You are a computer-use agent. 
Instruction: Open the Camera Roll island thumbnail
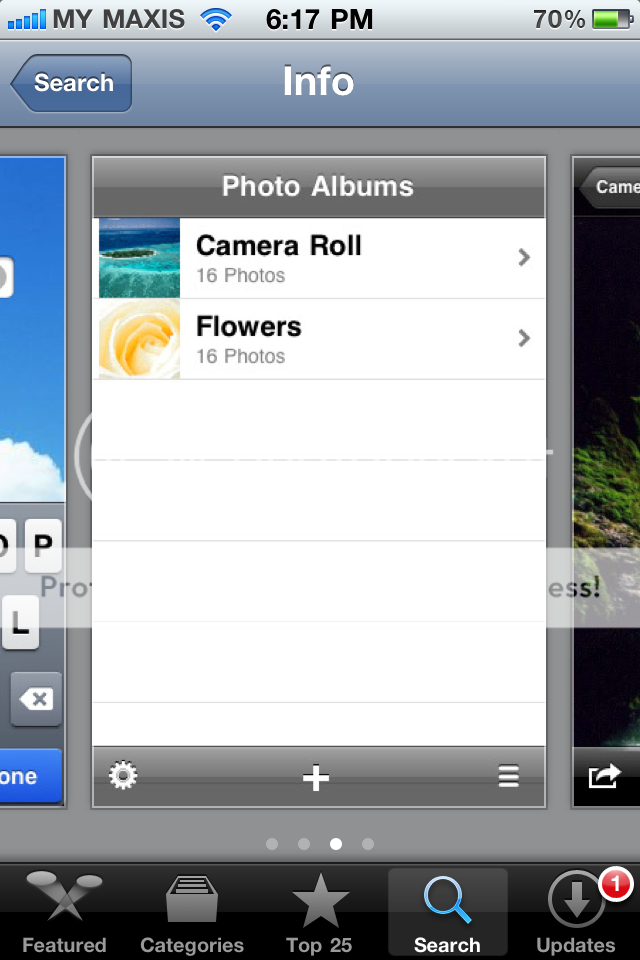140,258
